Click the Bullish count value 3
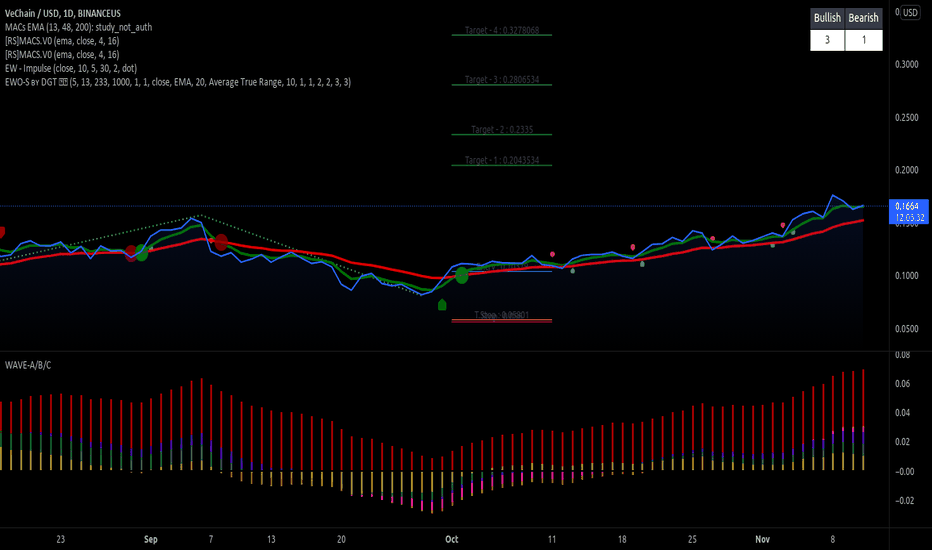The image size is (932, 550). [827, 40]
